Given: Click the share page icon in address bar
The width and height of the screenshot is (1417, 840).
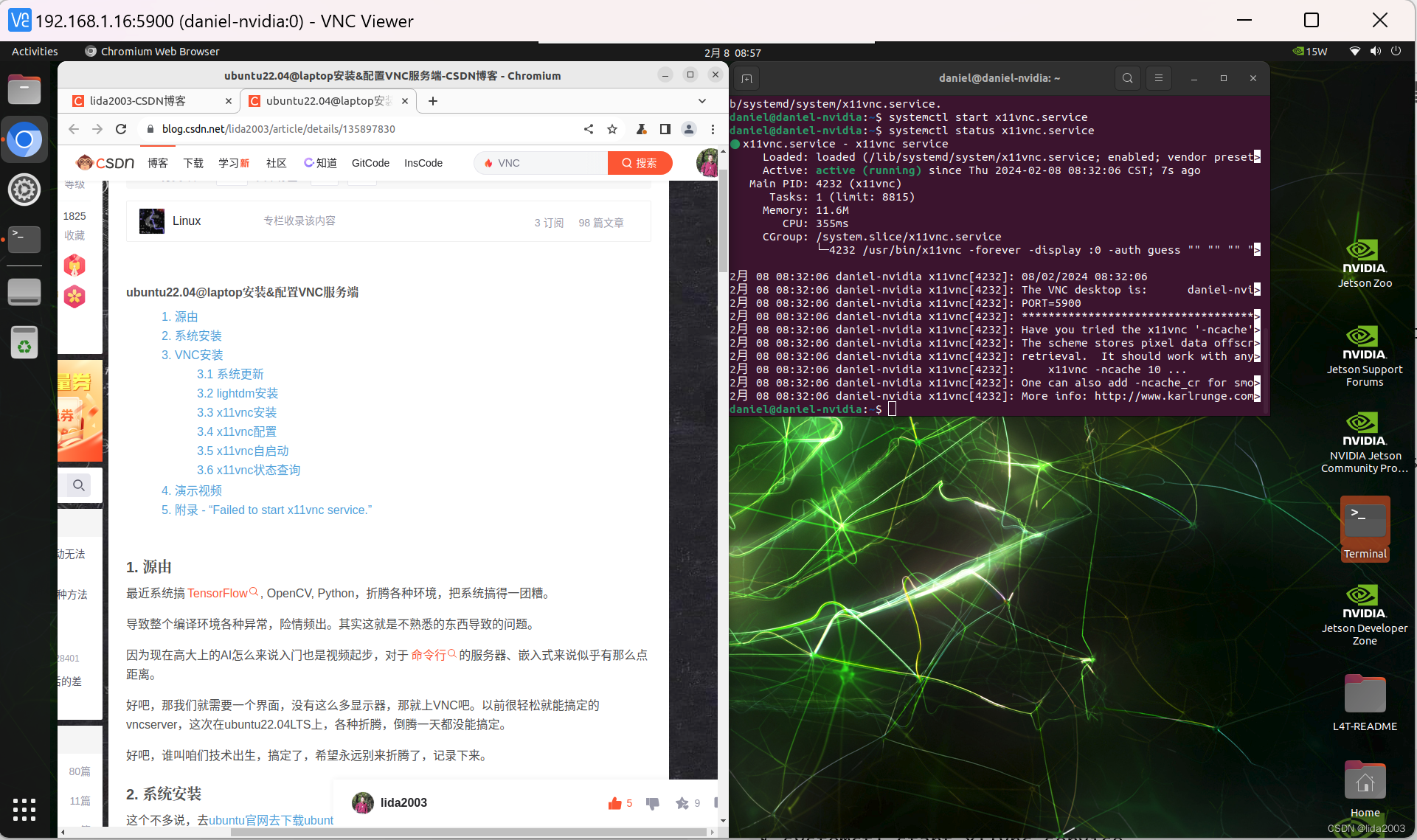Looking at the screenshot, I should 588,129.
